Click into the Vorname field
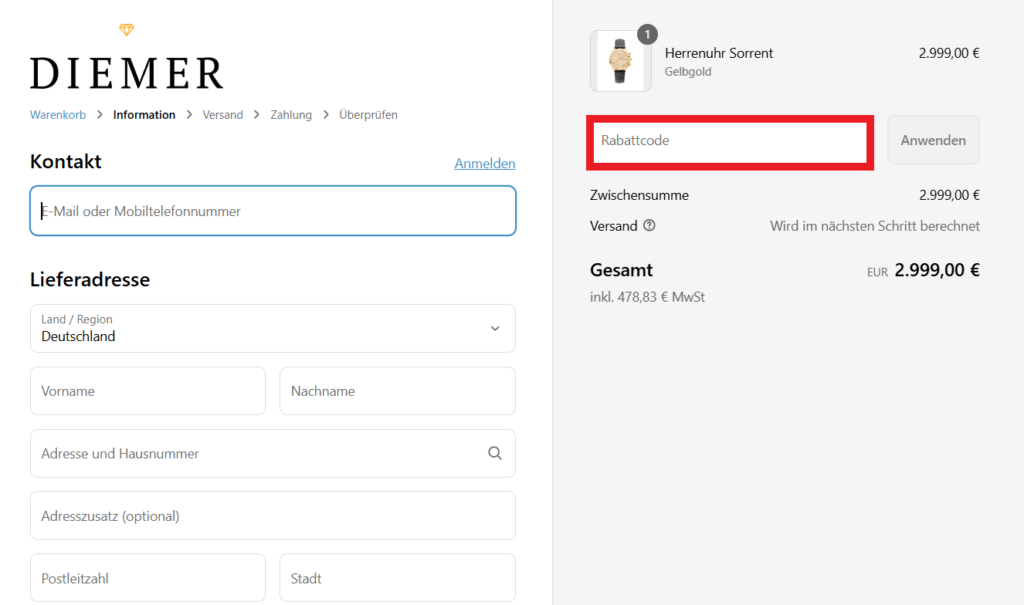 (148, 391)
